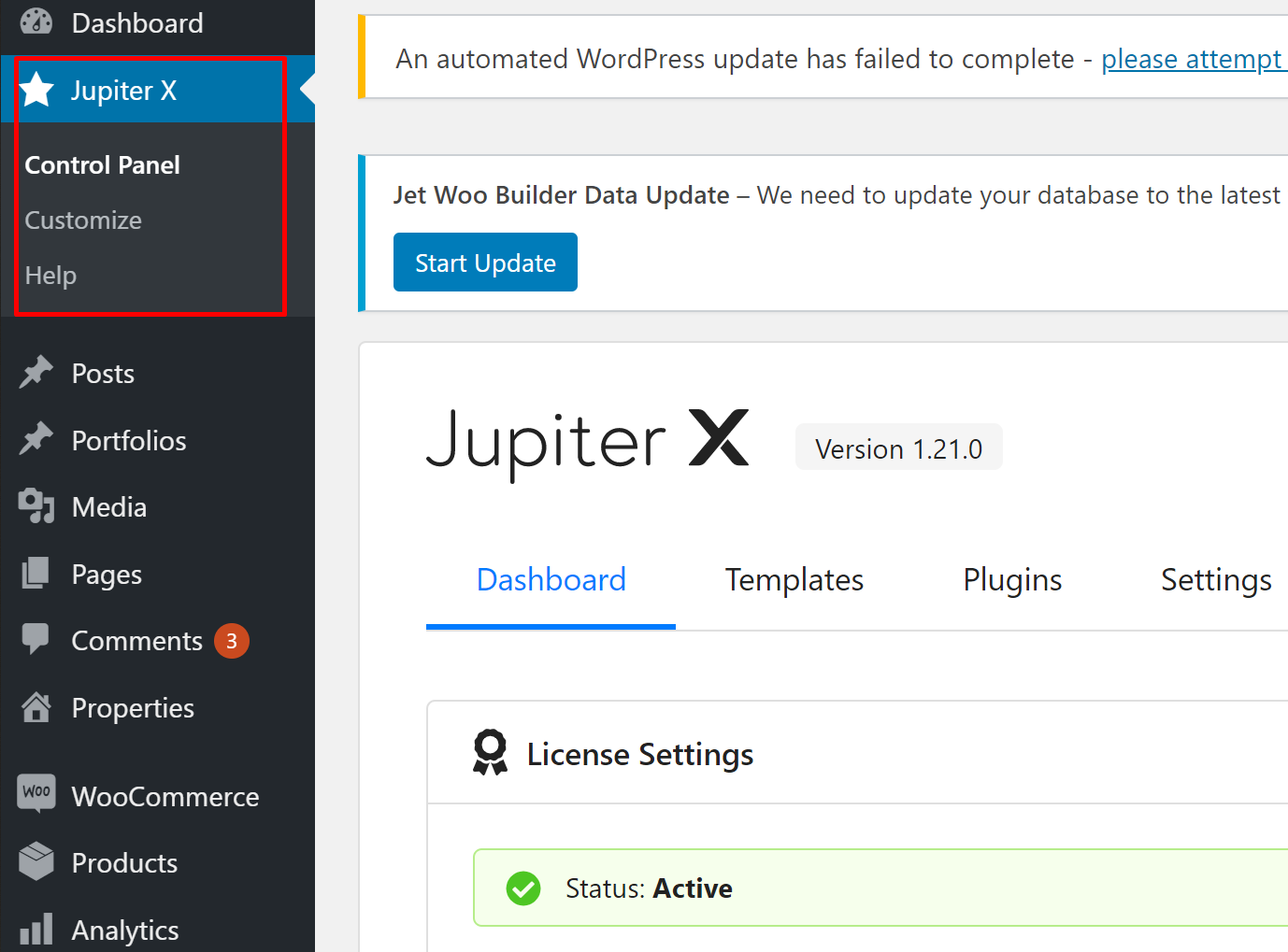Open Control Panel submenu entry
The height and width of the screenshot is (952, 1288).
pyautogui.click(x=102, y=165)
